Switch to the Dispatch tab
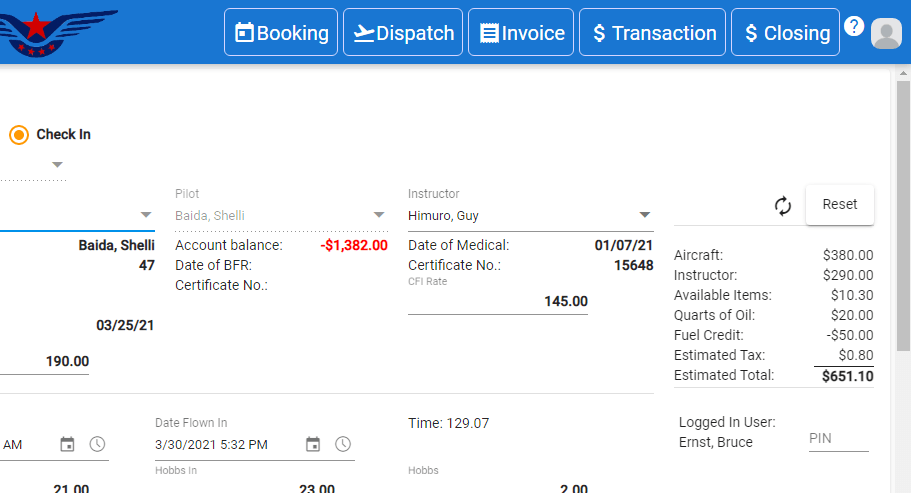Image resolution: width=911 pixels, height=493 pixels. coord(403,33)
